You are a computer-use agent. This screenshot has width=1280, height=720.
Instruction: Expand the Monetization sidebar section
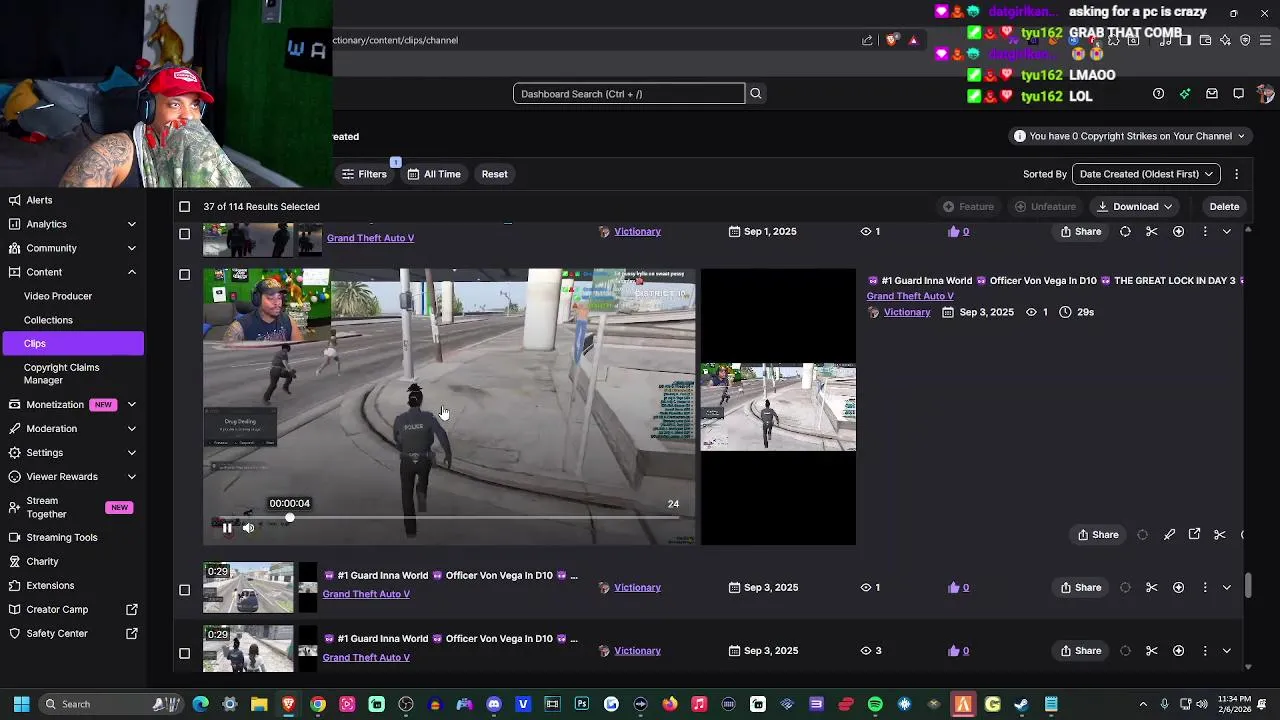(132, 405)
